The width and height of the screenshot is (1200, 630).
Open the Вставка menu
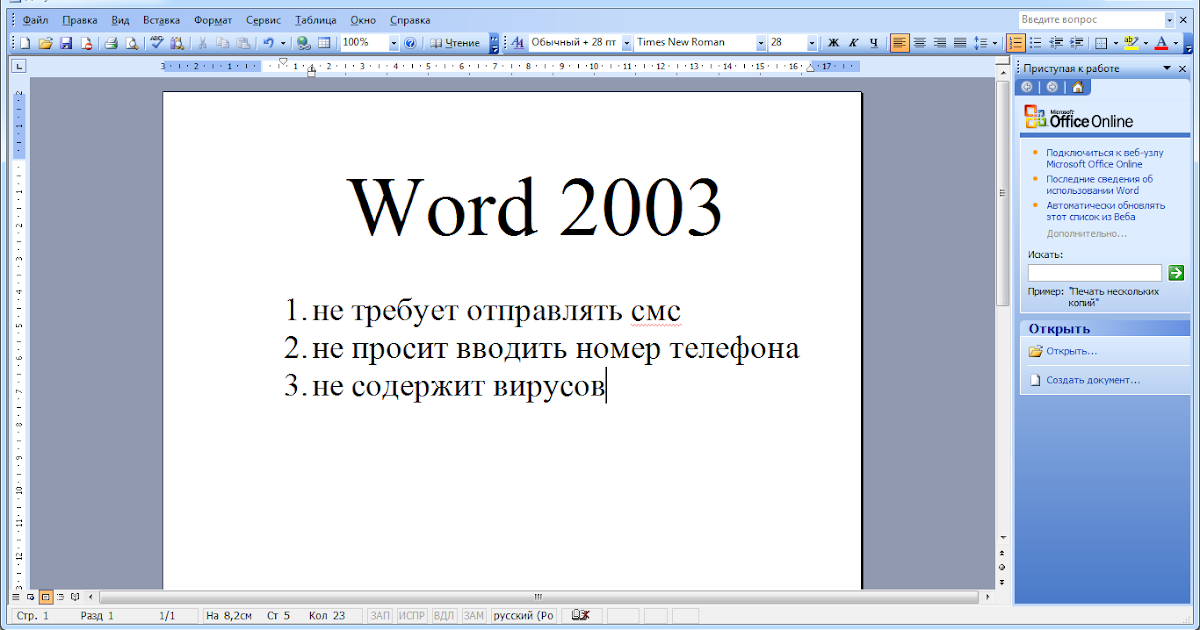coord(162,20)
